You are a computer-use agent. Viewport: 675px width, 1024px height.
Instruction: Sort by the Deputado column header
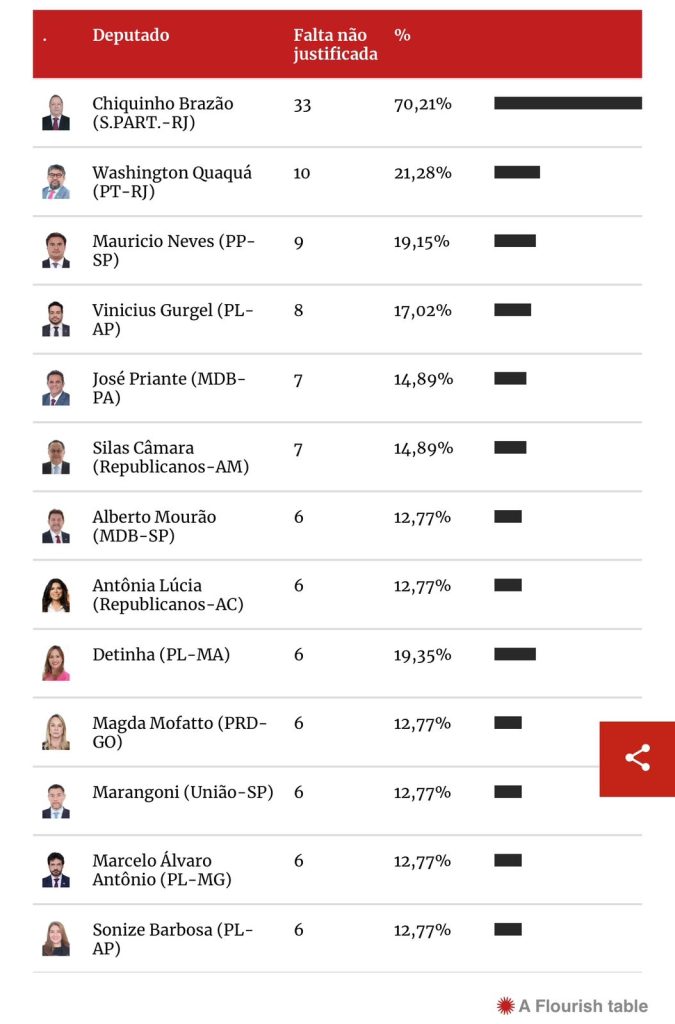coord(131,35)
